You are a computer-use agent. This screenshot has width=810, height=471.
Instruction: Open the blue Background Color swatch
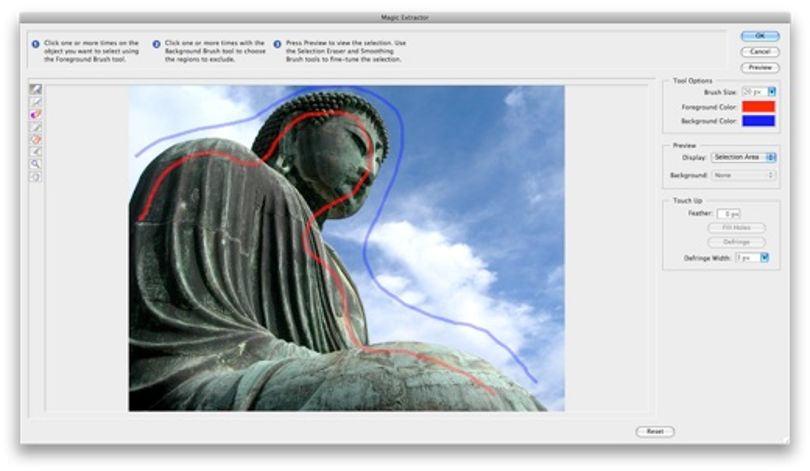[758, 121]
